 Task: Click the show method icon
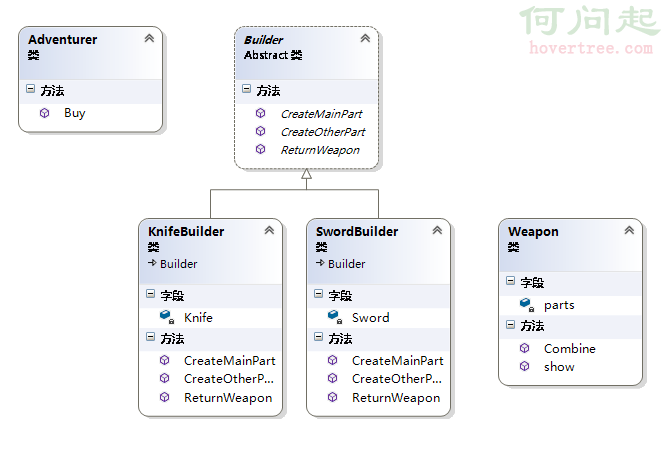pos(524,366)
